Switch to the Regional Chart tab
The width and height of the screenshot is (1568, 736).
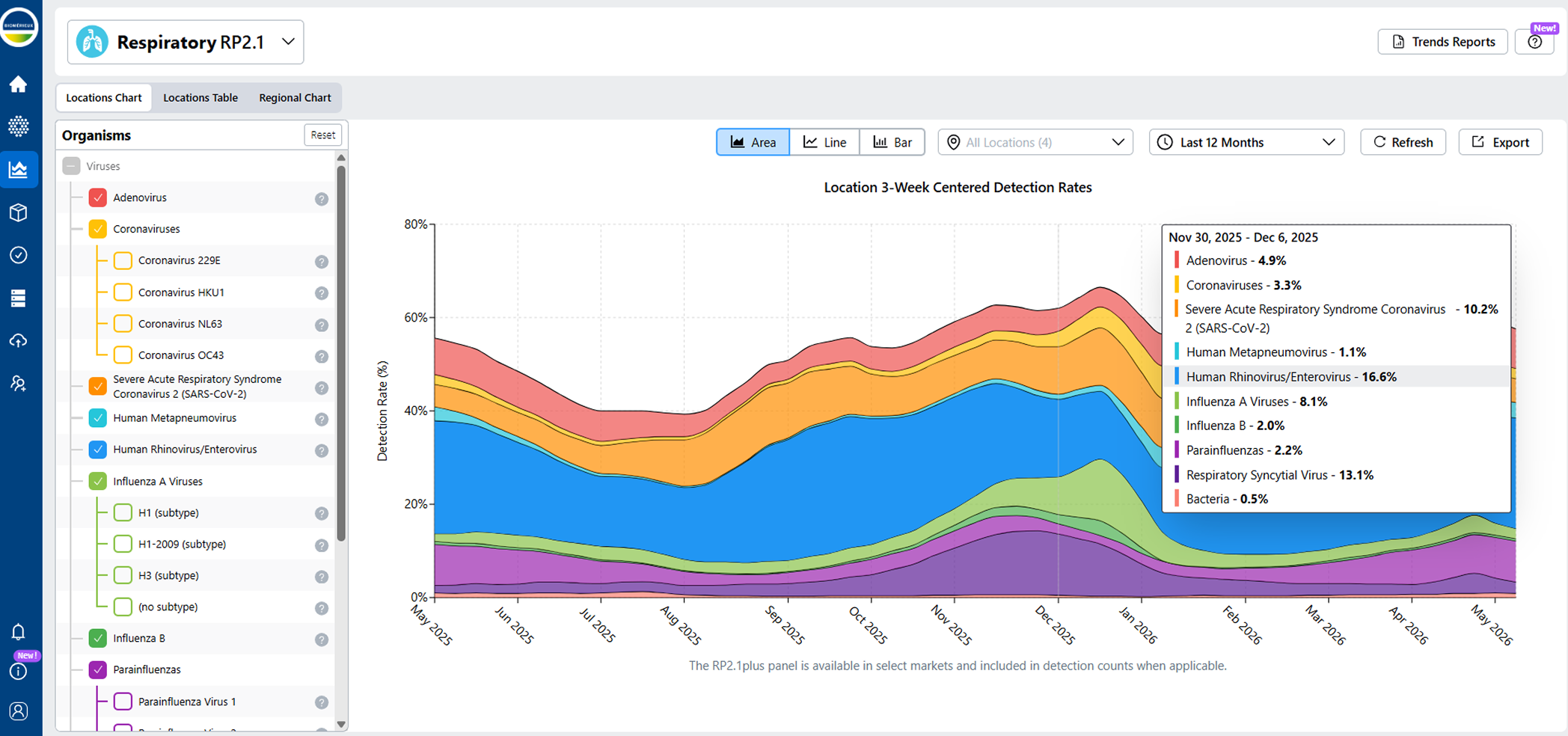[x=295, y=97]
